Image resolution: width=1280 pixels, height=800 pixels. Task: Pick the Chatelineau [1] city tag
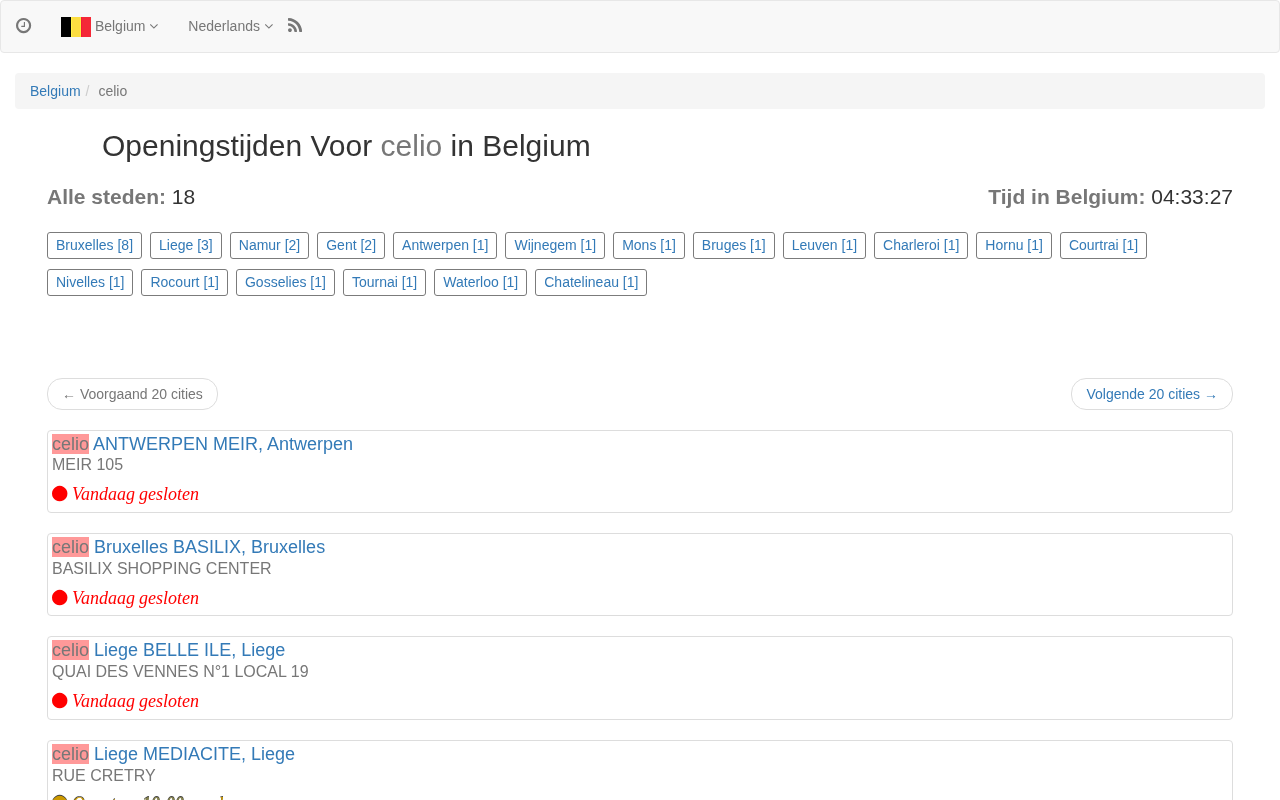(591, 282)
